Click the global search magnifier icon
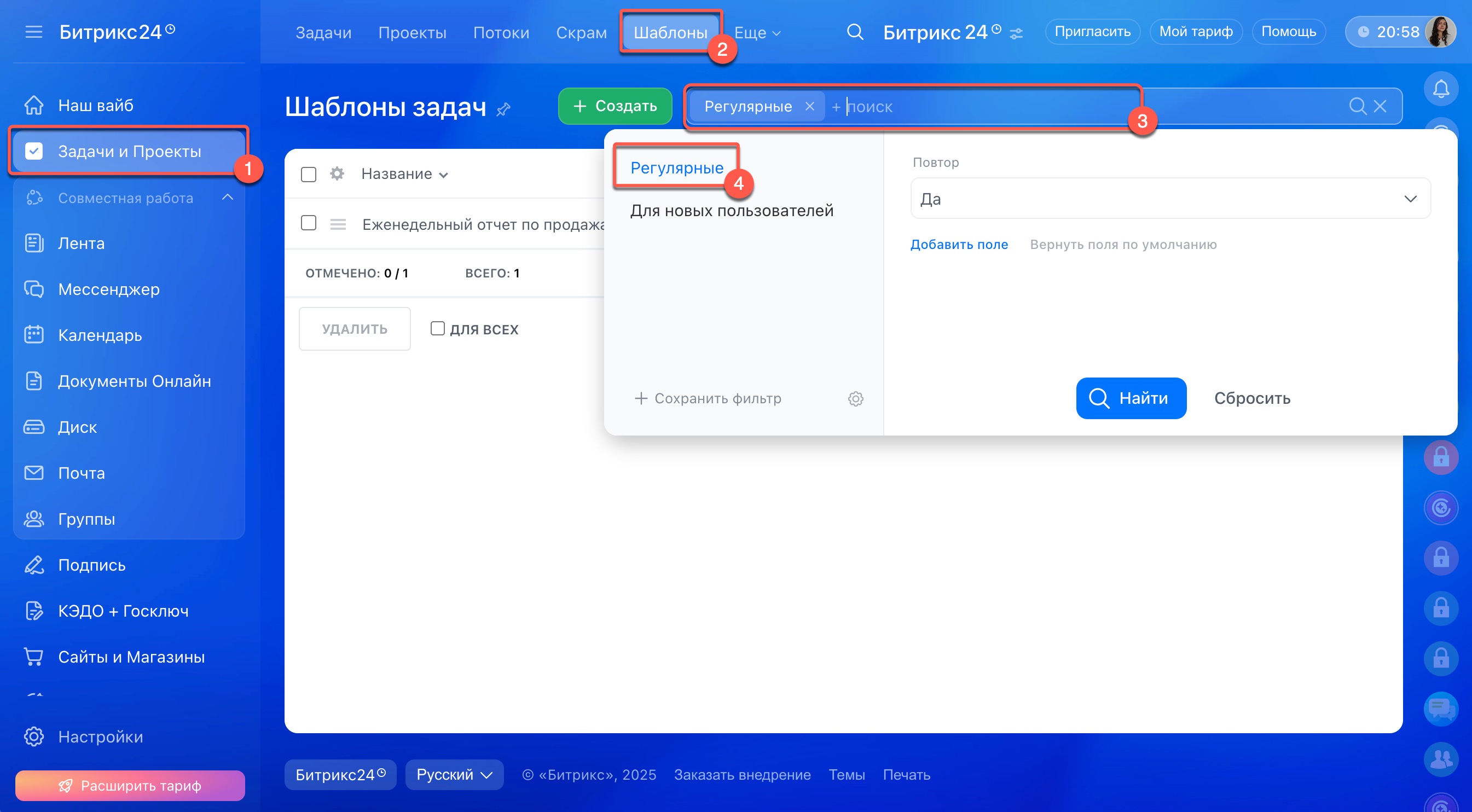This screenshot has height=812, width=1472. 855,32
